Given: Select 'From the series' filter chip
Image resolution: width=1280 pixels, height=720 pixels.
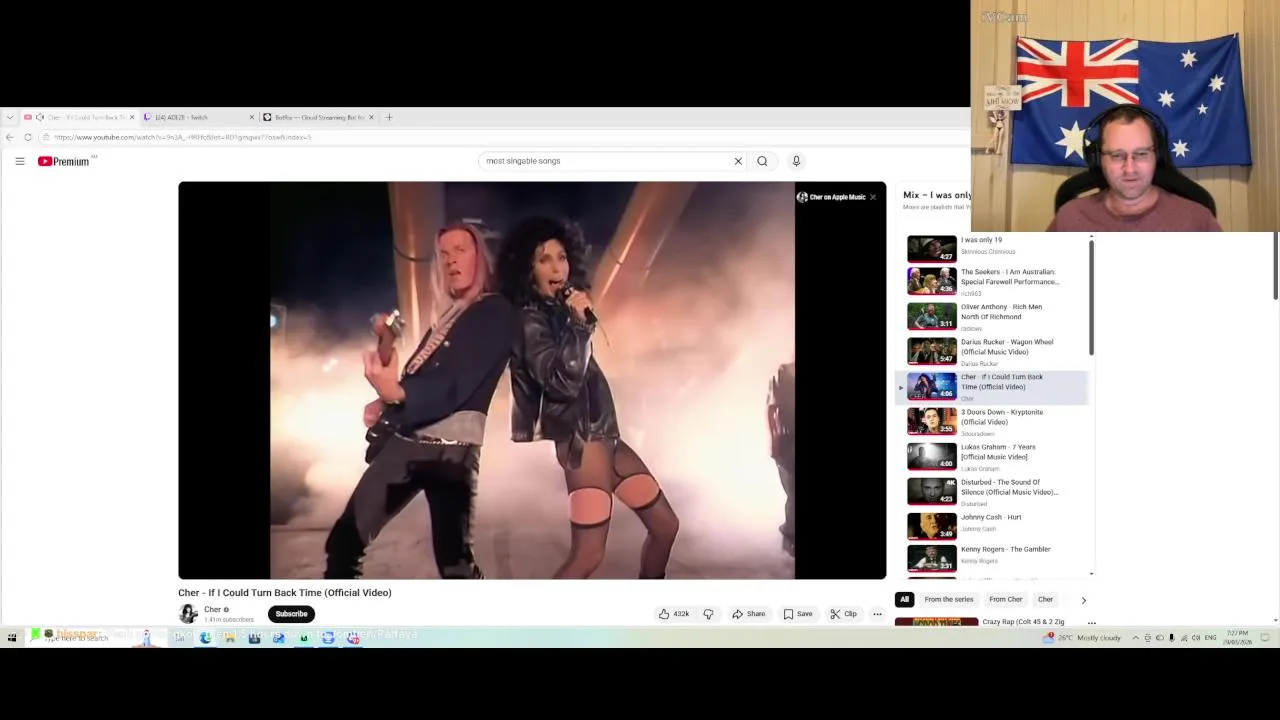Looking at the screenshot, I should point(949,599).
